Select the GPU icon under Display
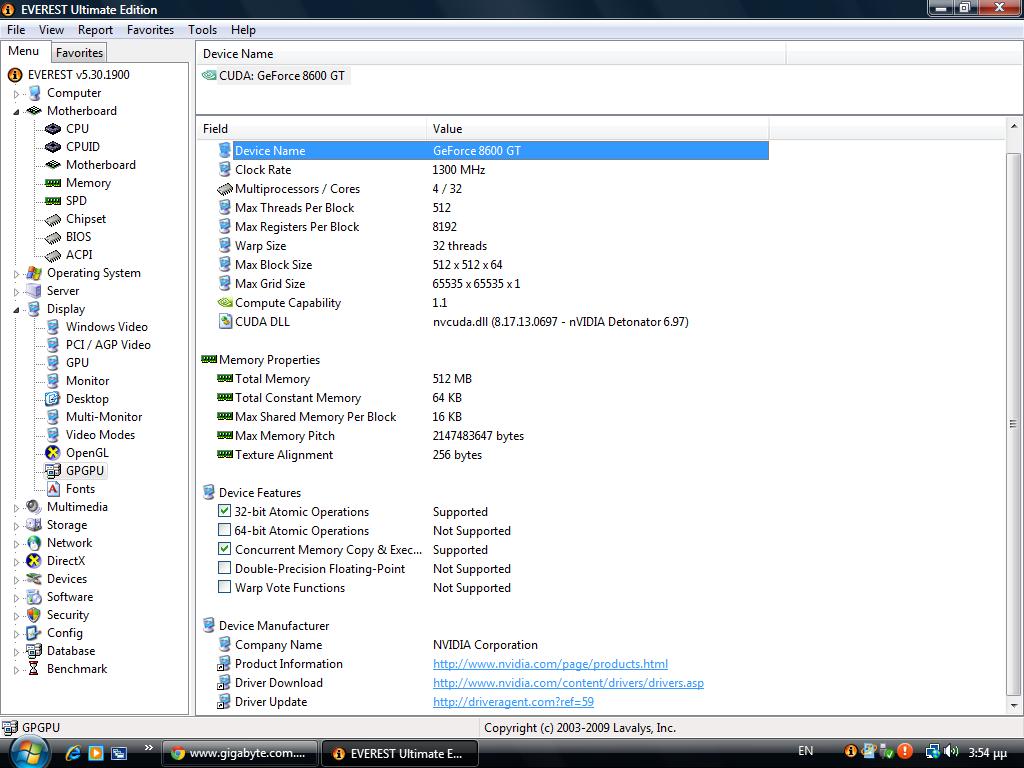 53,362
